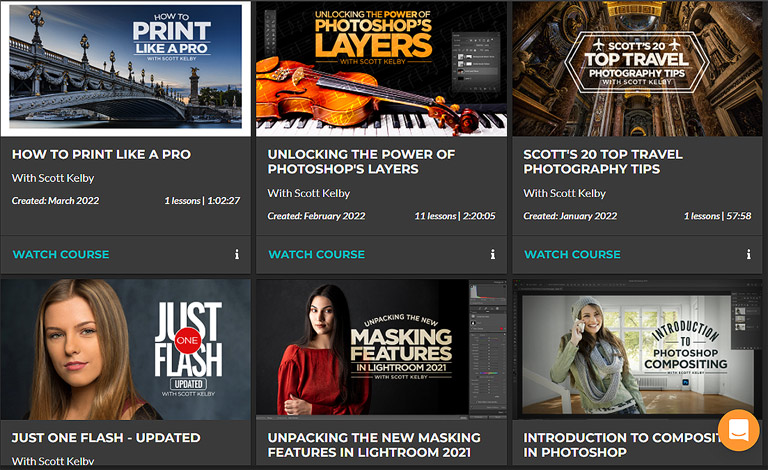Click '1 lessons | 1:02:27' text
The image size is (768, 470).
(x=202, y=201)
